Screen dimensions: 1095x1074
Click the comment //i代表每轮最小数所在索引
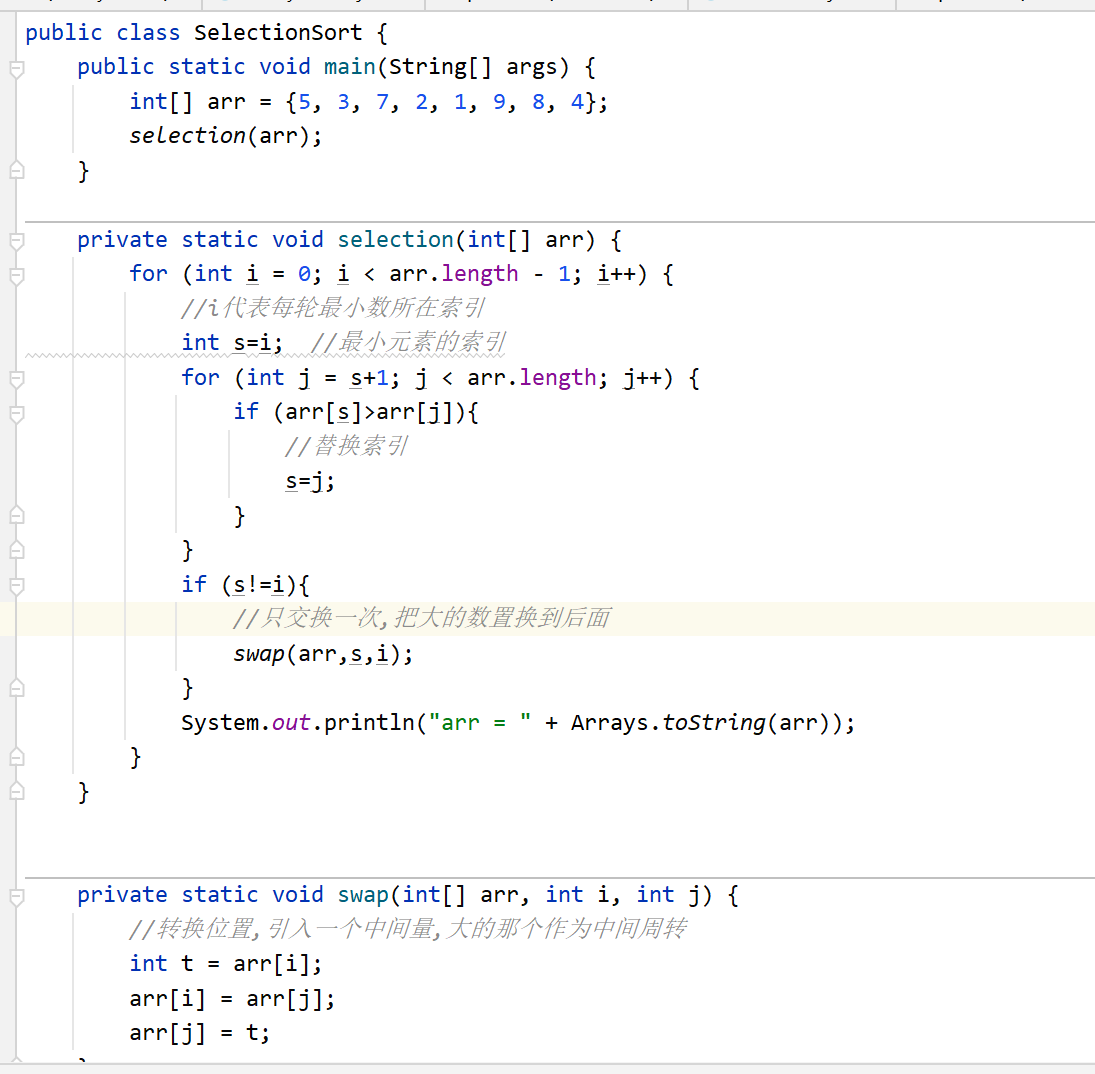[x=332, y=308]
